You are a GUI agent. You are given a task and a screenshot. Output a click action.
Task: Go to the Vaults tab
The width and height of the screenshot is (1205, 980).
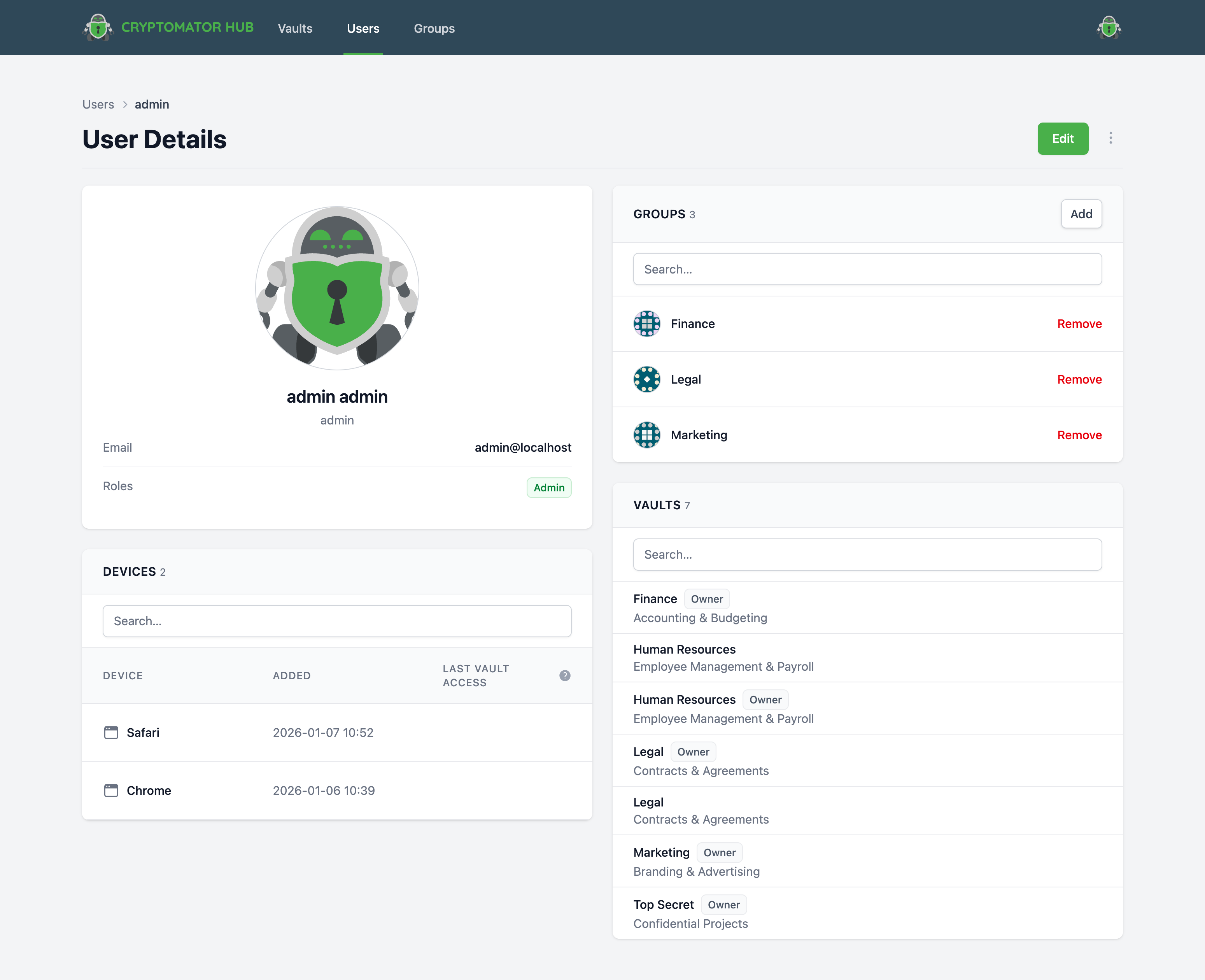click(294, 28)
